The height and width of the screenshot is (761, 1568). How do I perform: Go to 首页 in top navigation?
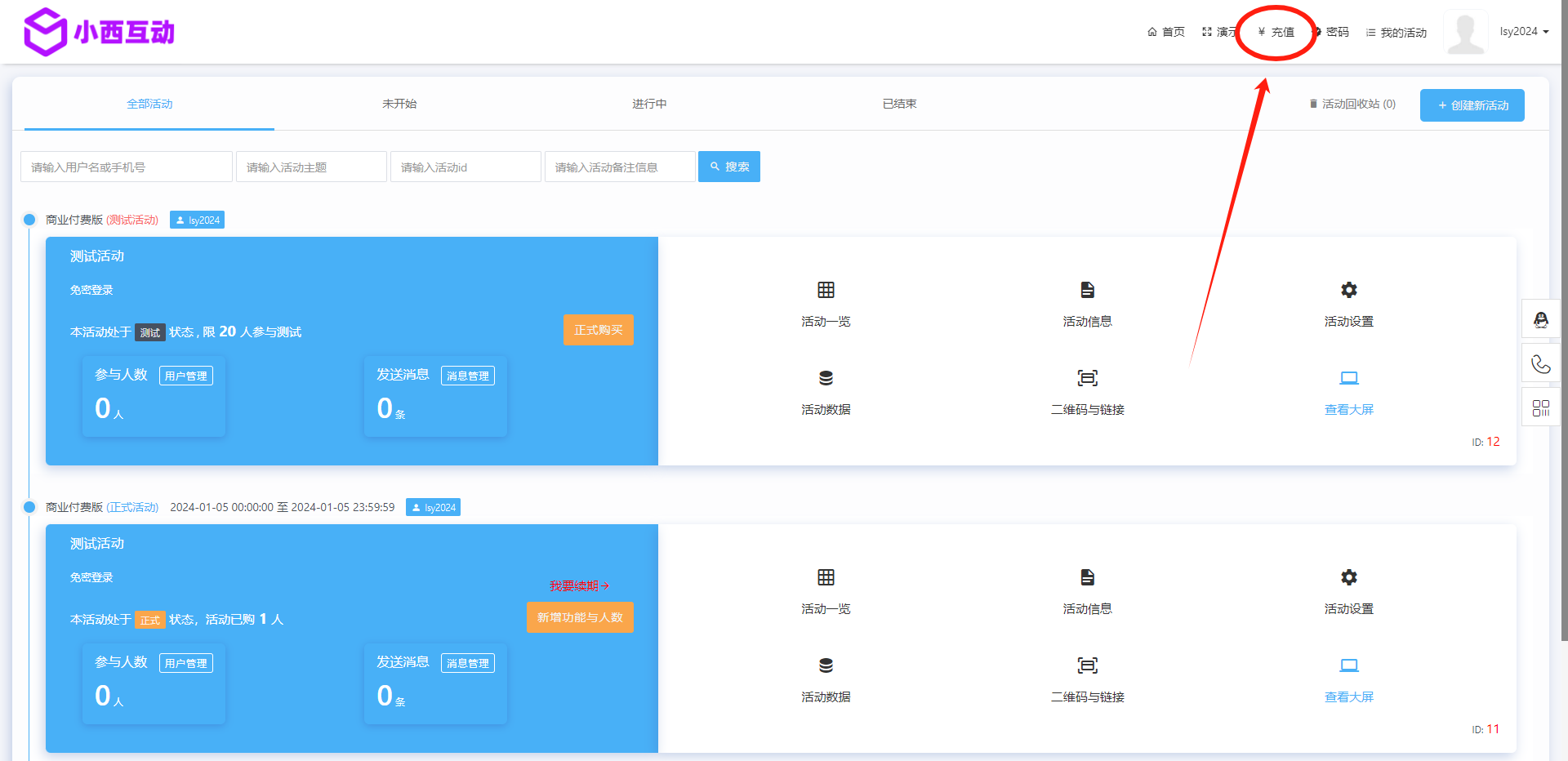coord(1166,32)
